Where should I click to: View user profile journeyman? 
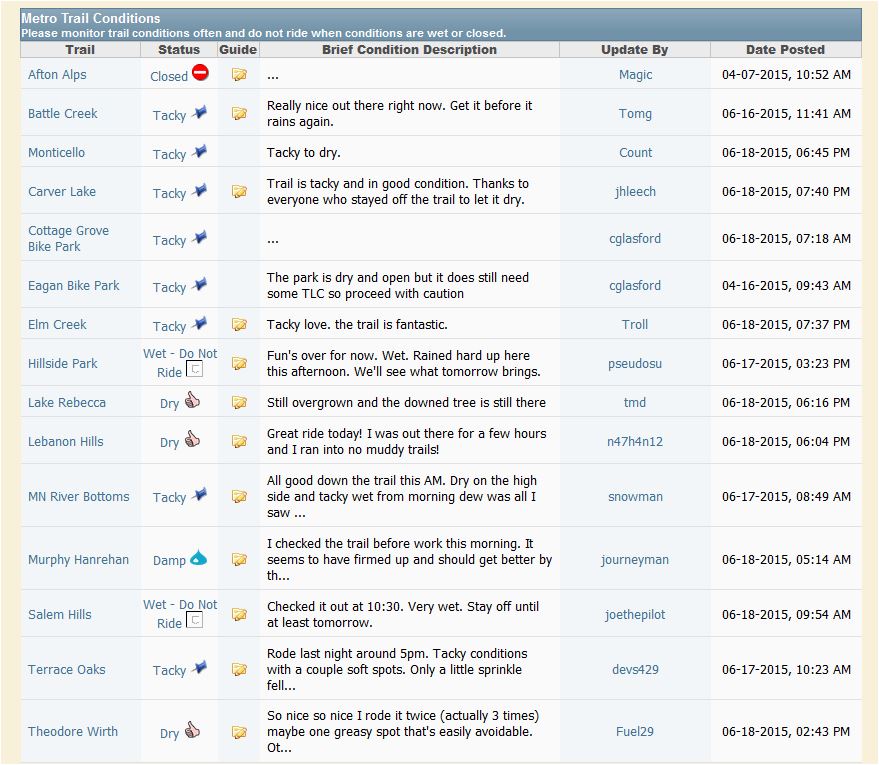[x=635, y=559]
